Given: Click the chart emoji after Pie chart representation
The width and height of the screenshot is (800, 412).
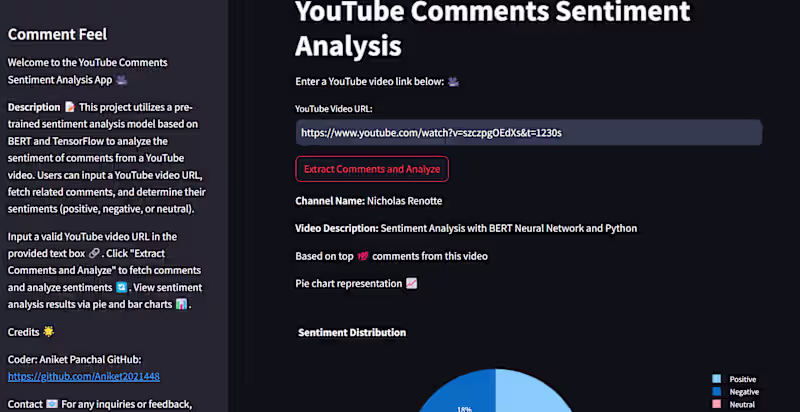Looking at the screenshot, I should (411, 283).
